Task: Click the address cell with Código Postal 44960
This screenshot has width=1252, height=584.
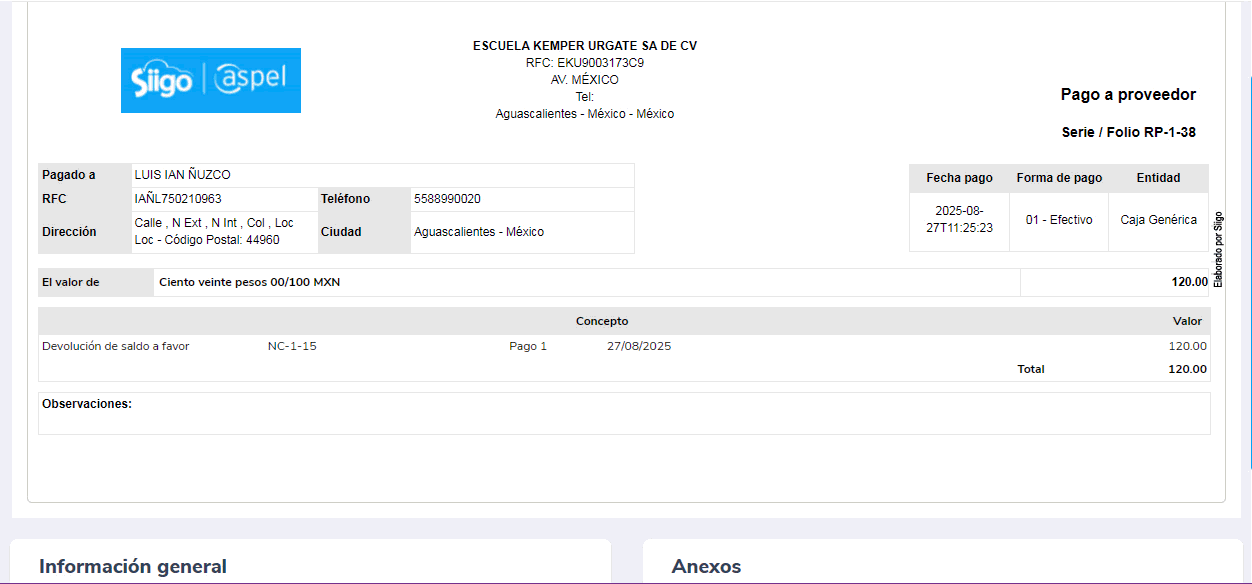Action: 214,232
